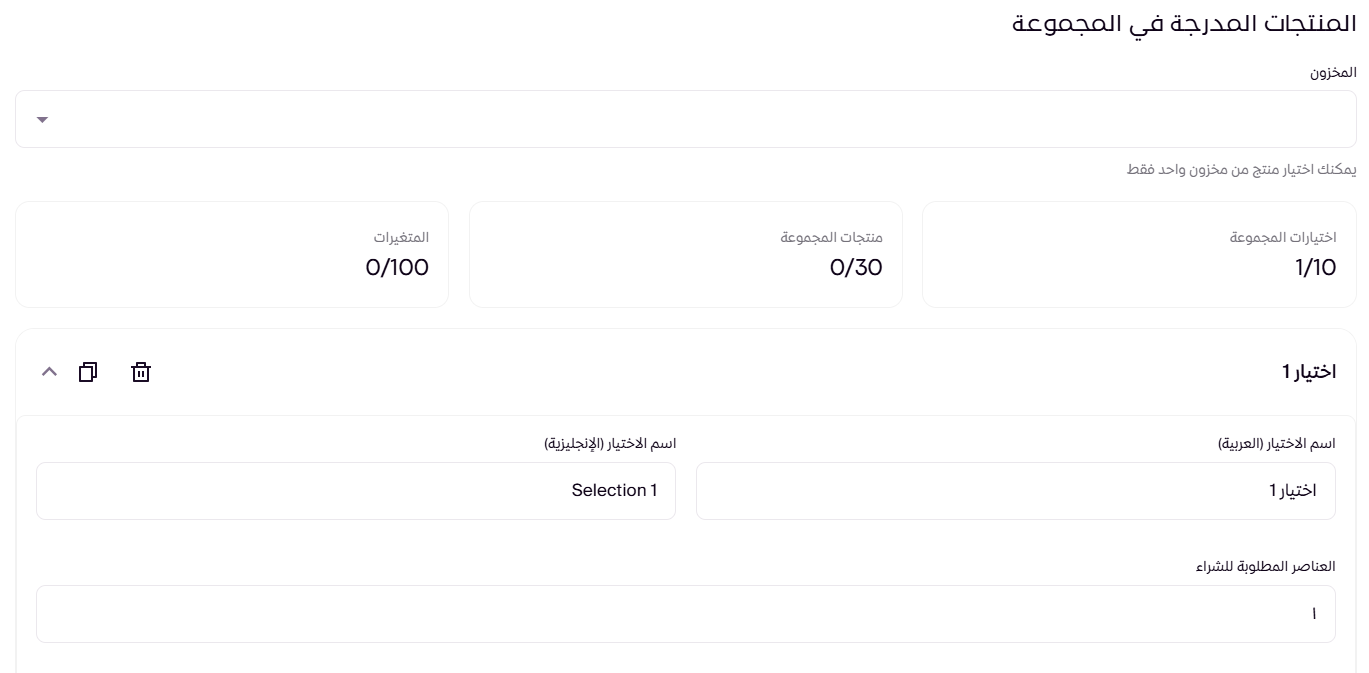Click the المتغيرات 0/100 counter card
The width and height of the screenshot is (1369, 673).
(x=232, y=254)
